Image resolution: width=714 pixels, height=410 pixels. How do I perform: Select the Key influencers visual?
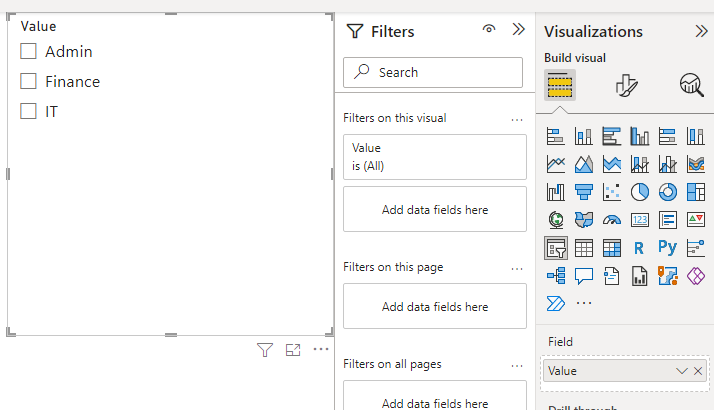point(696,248)
